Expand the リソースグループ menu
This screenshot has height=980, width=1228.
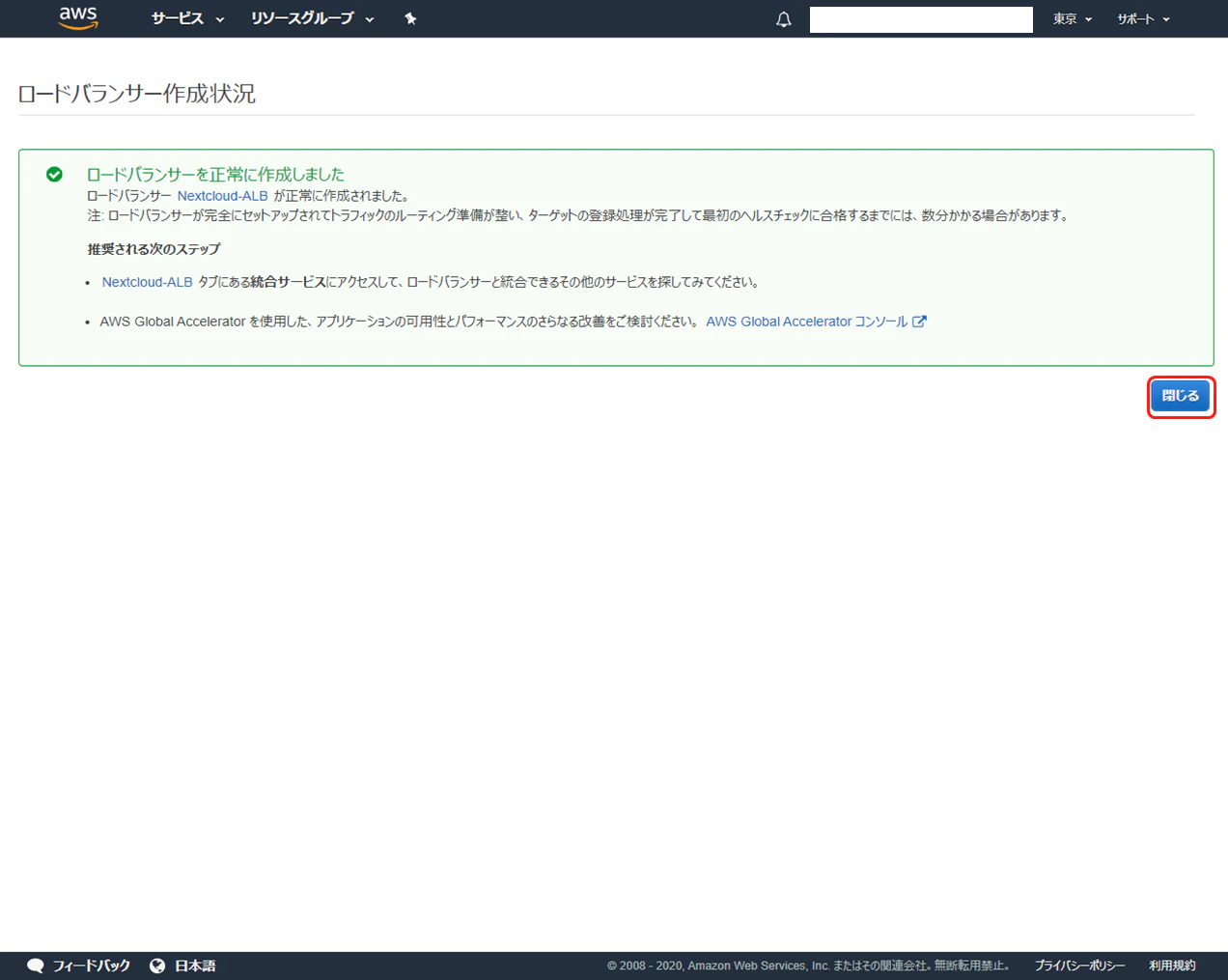pyautogui.click(x=312, y=18)
